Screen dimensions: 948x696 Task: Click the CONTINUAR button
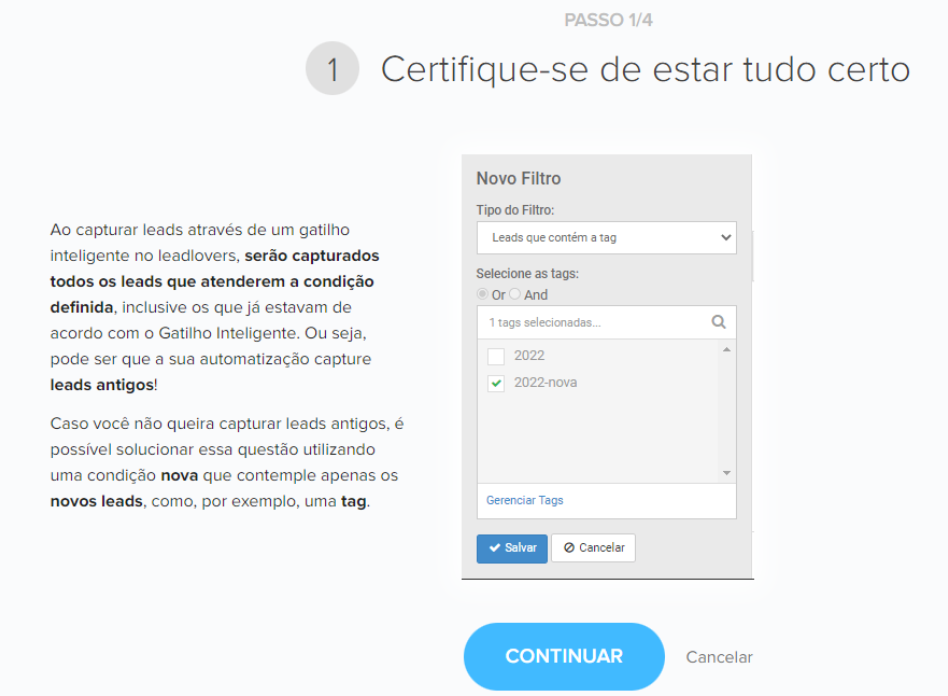[x=564, y=657]
